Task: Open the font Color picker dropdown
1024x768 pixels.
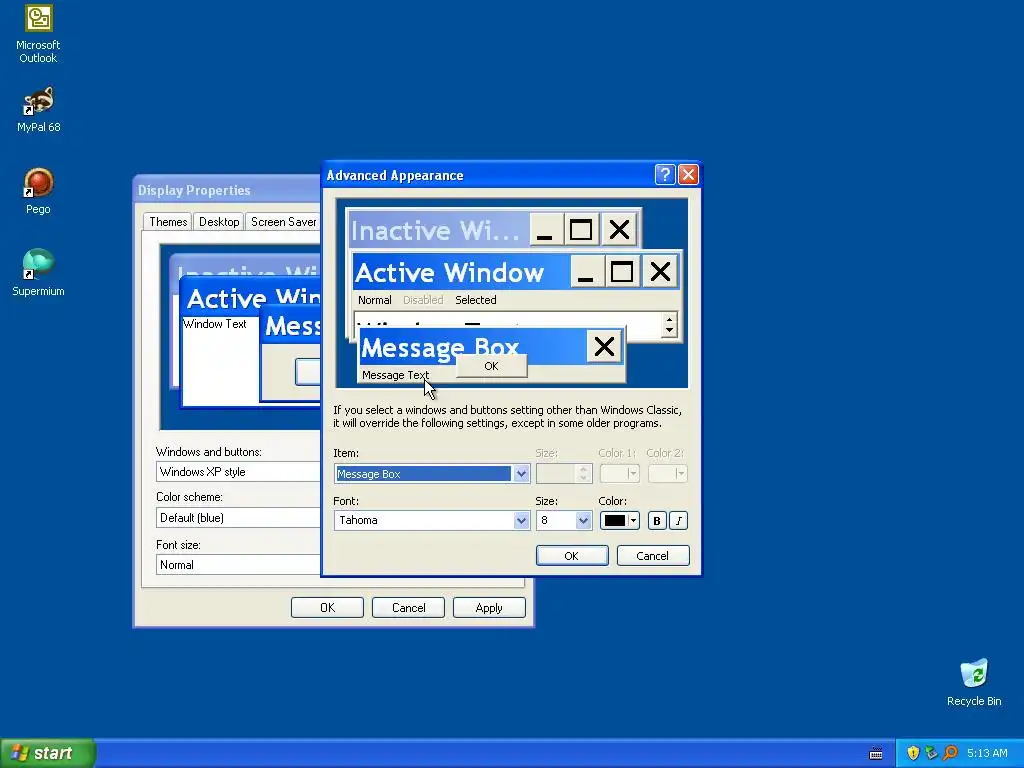Action: click(619, 520)
